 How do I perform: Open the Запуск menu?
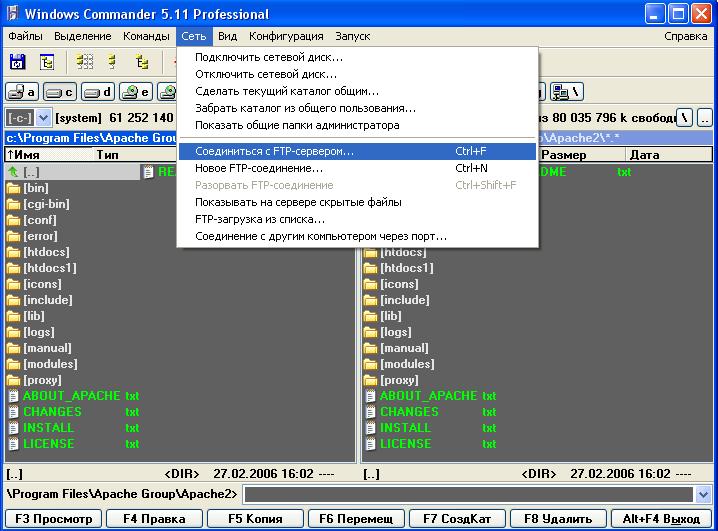tap(353, 36)
